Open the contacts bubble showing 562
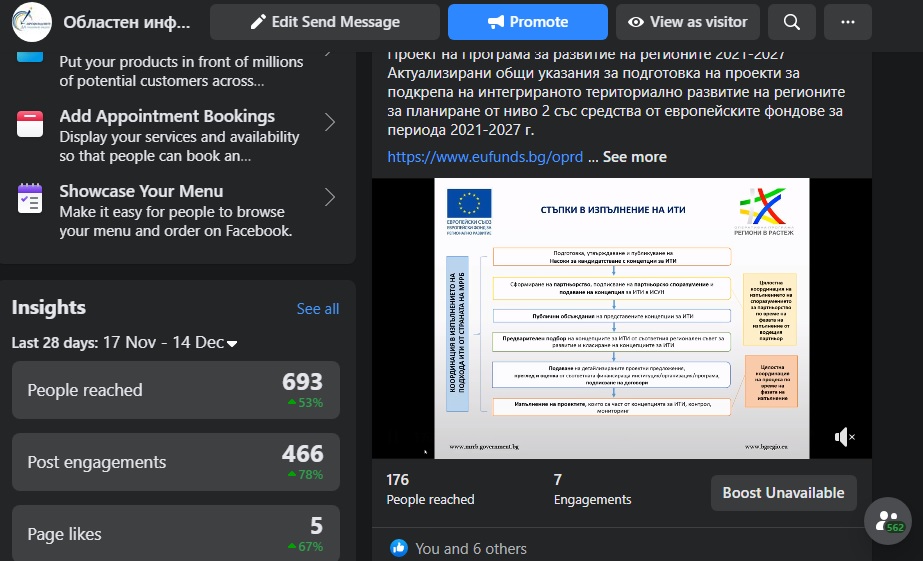 tap(888, 521)
